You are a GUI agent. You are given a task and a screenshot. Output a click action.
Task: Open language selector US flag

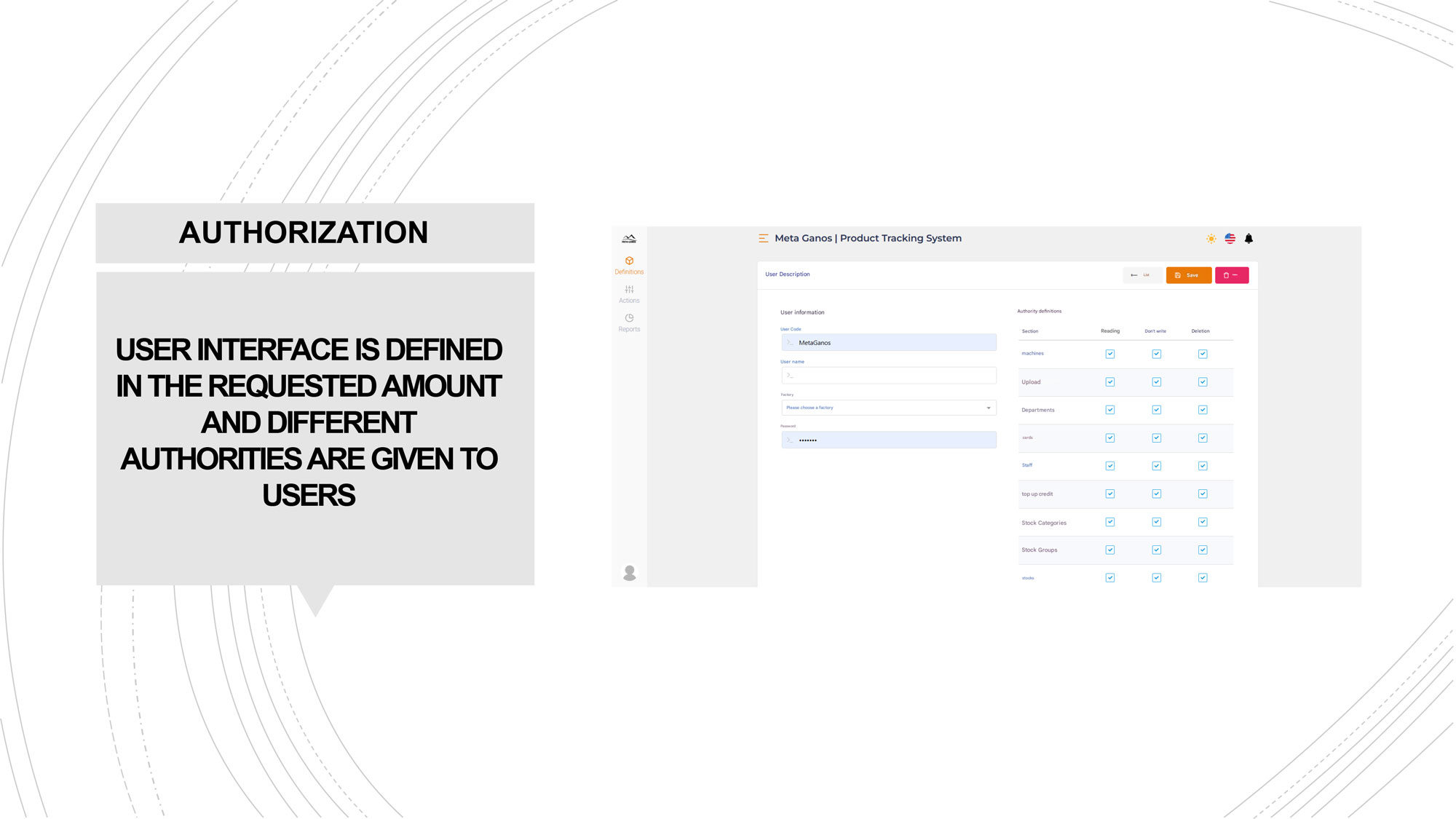pyautogui.click(x=1230, y=239)
